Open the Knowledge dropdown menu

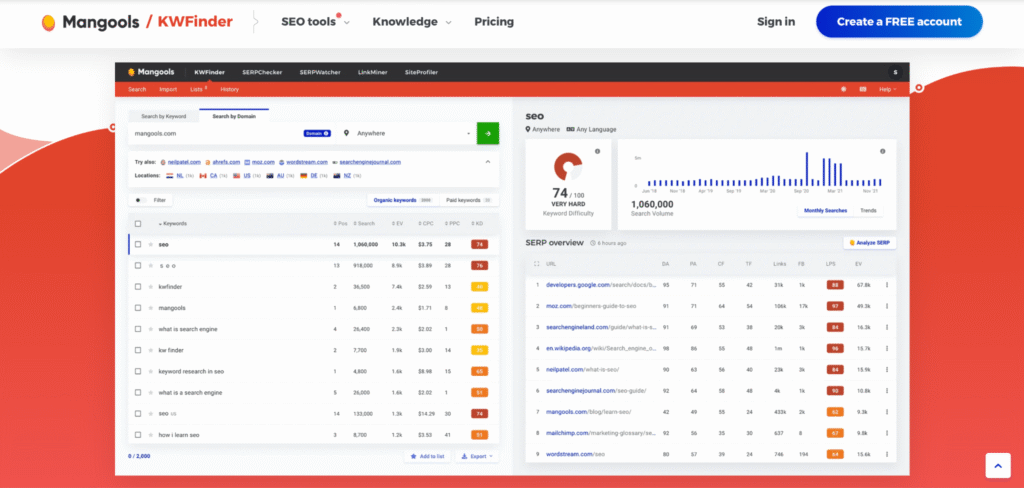tap(411, 22)
